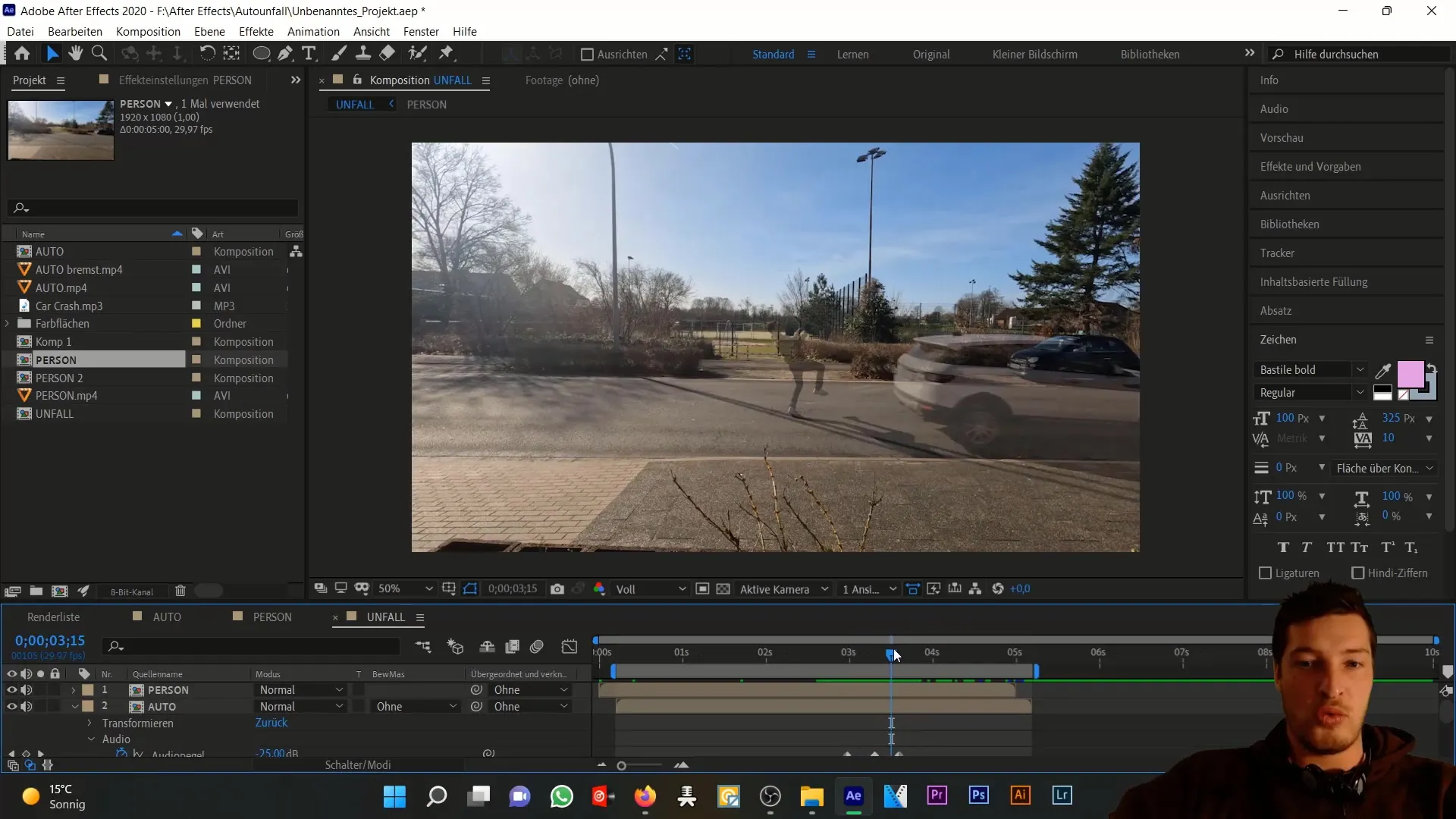Click the Datei menu item
The image size is (1456, 819).
20,31
